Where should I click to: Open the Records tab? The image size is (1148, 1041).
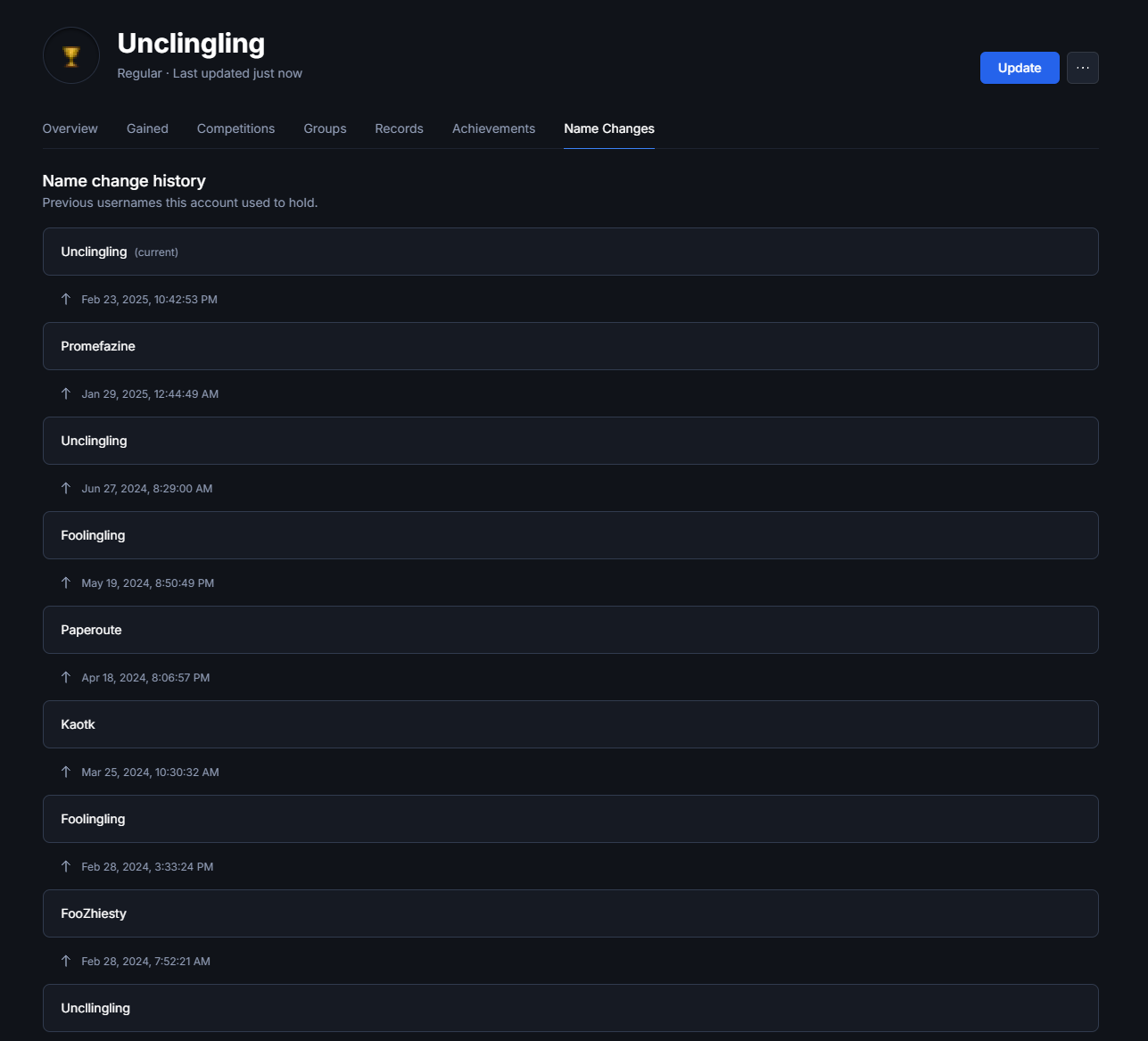coord(399,128)
